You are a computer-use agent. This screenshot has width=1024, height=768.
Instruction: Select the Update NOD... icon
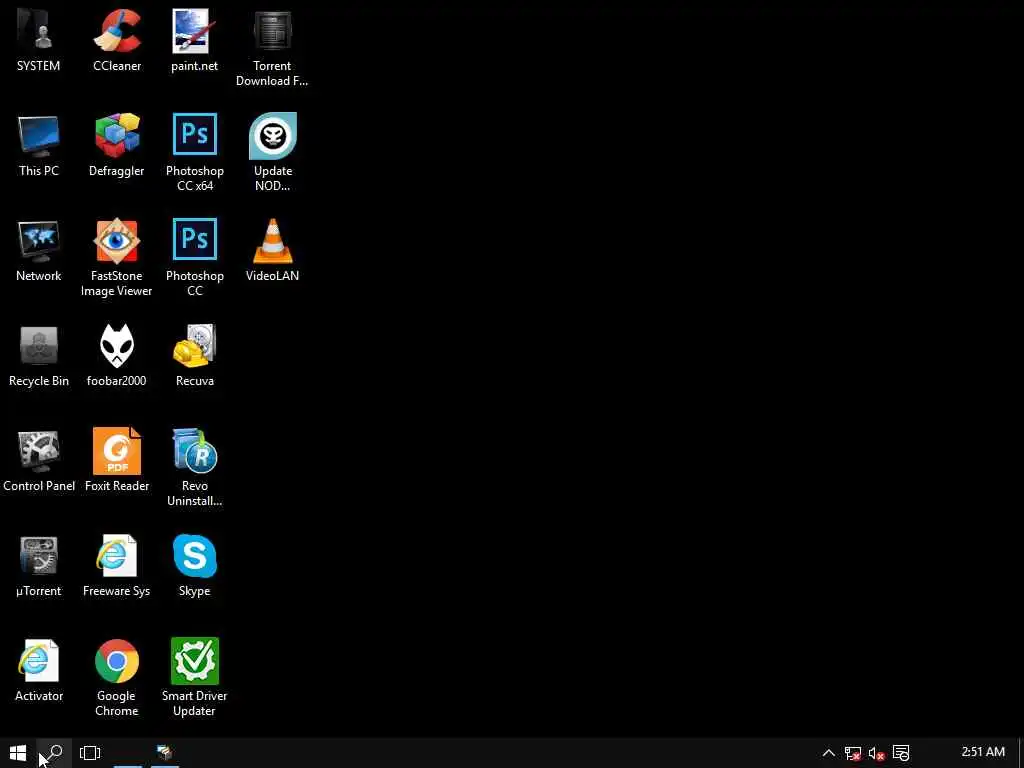tap(272, 152)
